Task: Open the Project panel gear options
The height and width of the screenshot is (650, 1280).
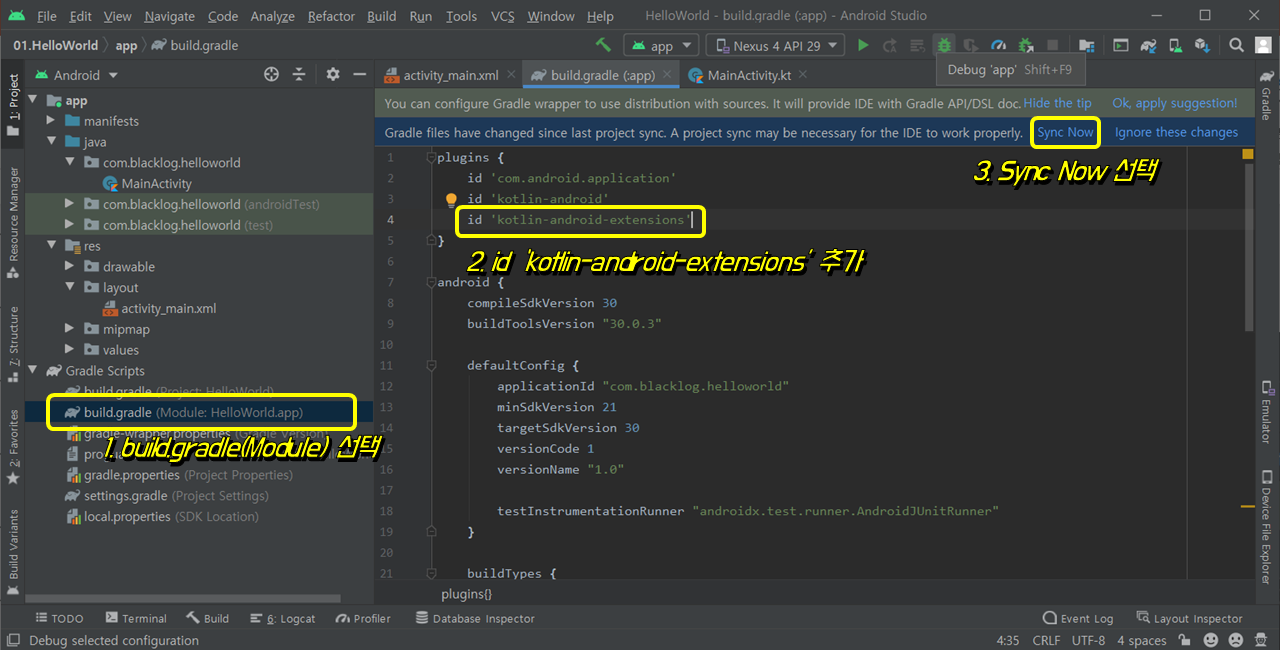Action: click(x=333, y=75)
